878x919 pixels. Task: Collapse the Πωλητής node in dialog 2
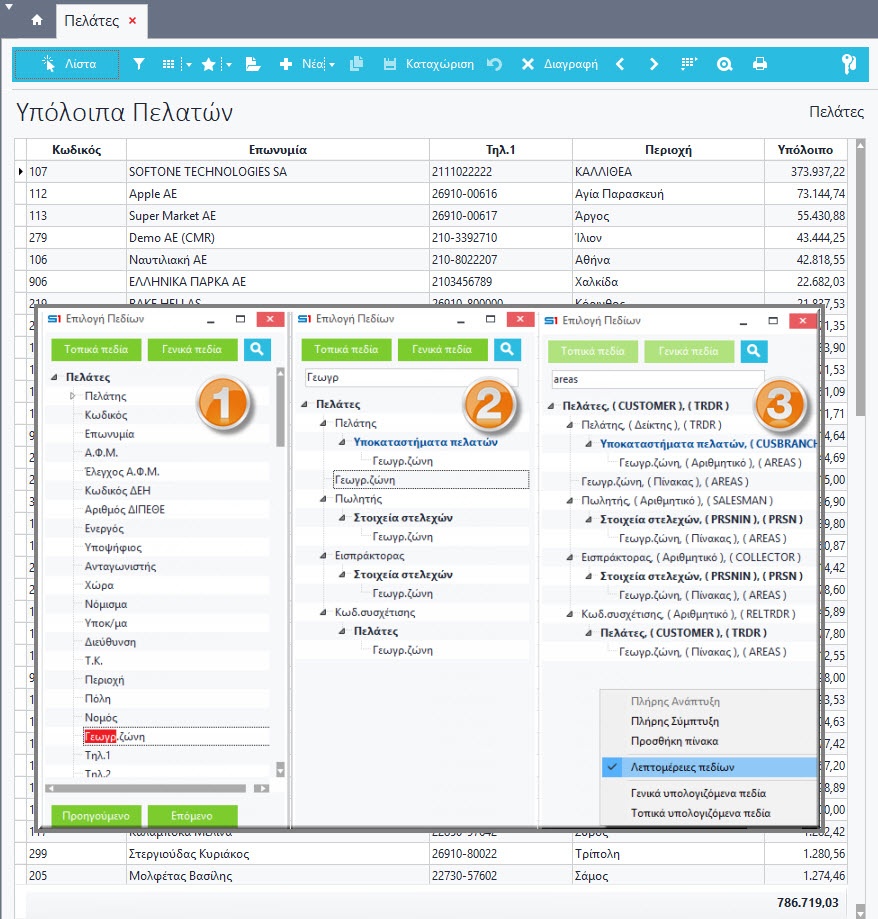tap(323, 499)
